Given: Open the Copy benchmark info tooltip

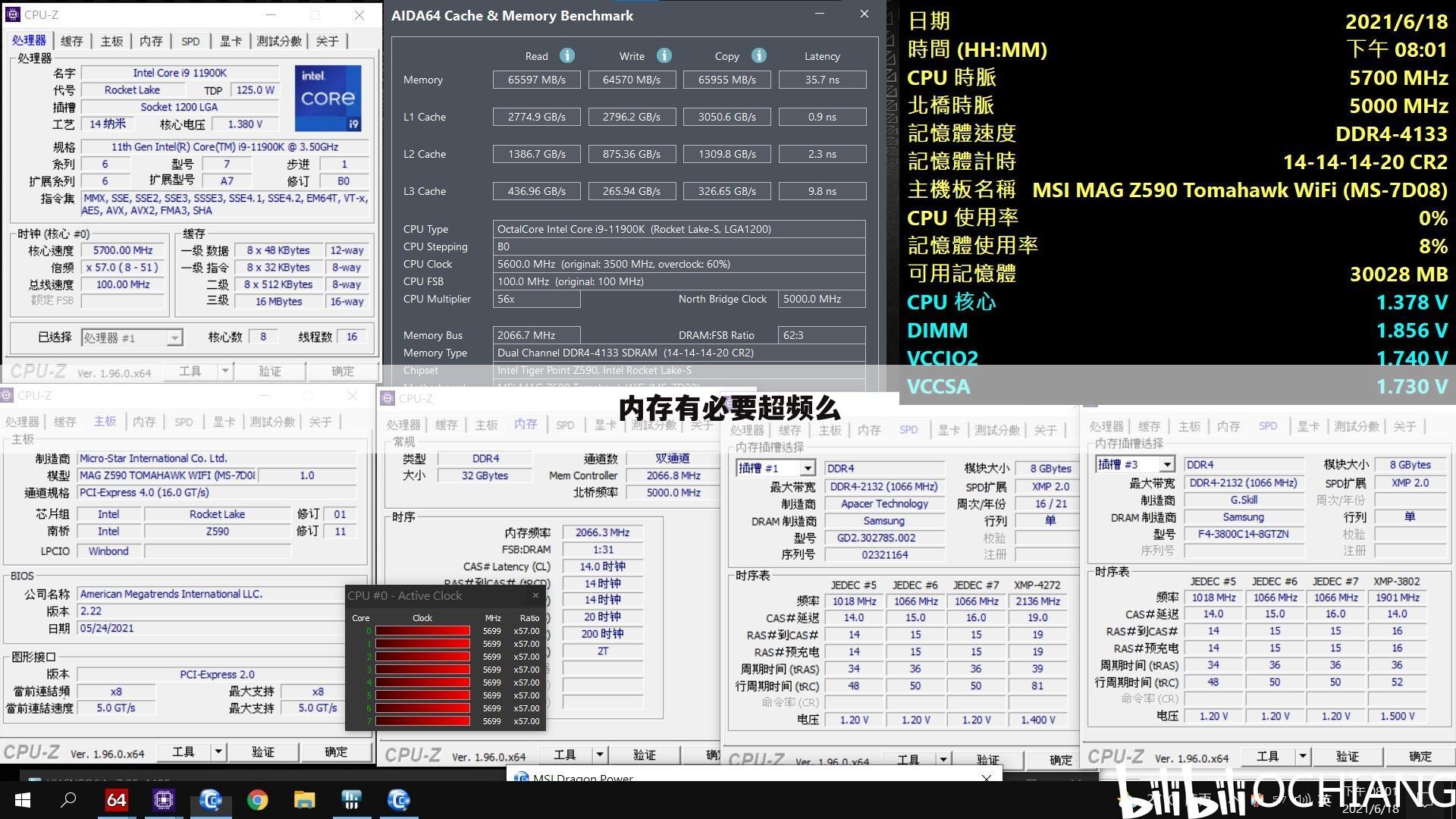Looking at the screenshot, I should coord(759,55).
